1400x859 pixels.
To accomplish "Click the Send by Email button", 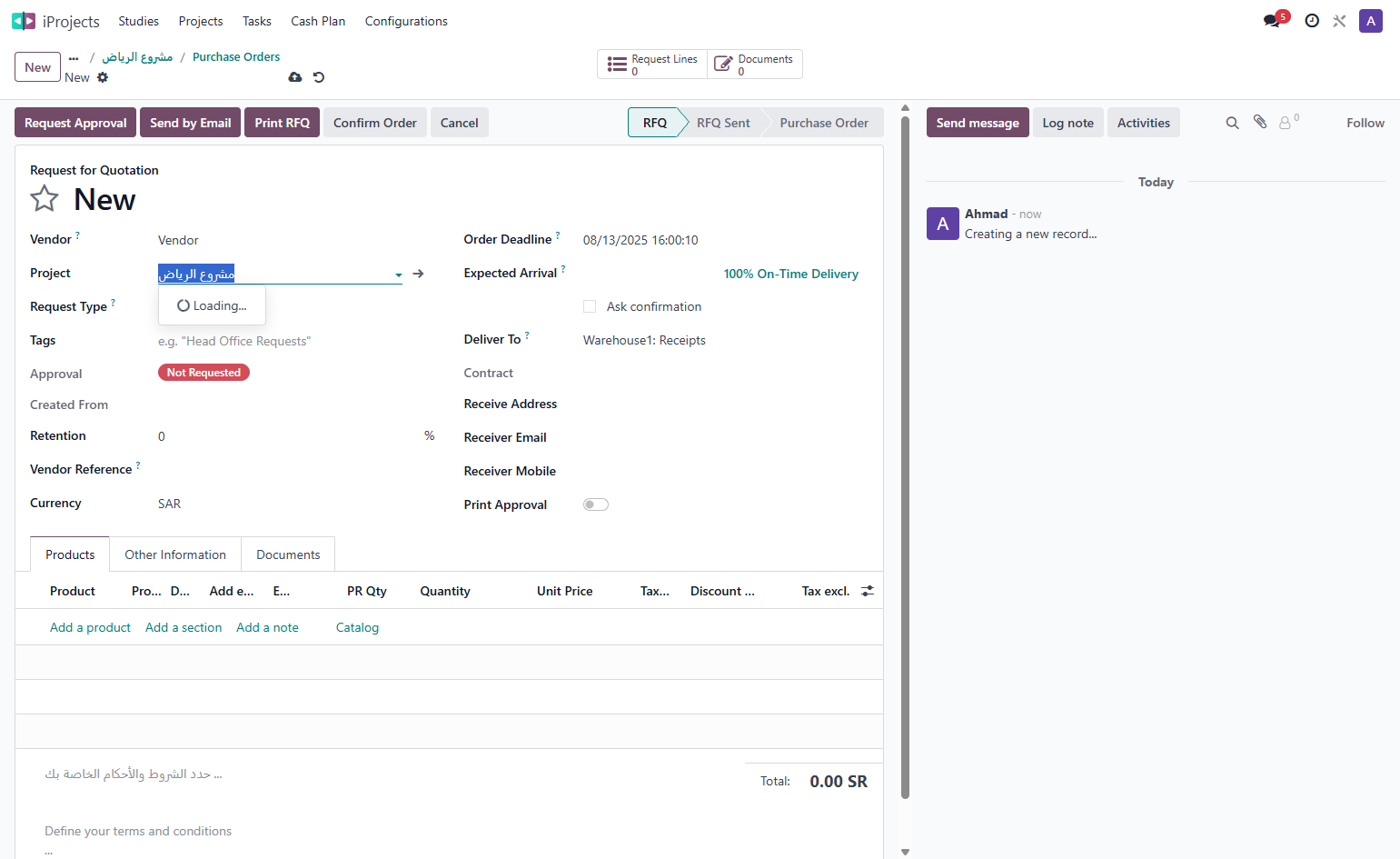I will point(190,123).
